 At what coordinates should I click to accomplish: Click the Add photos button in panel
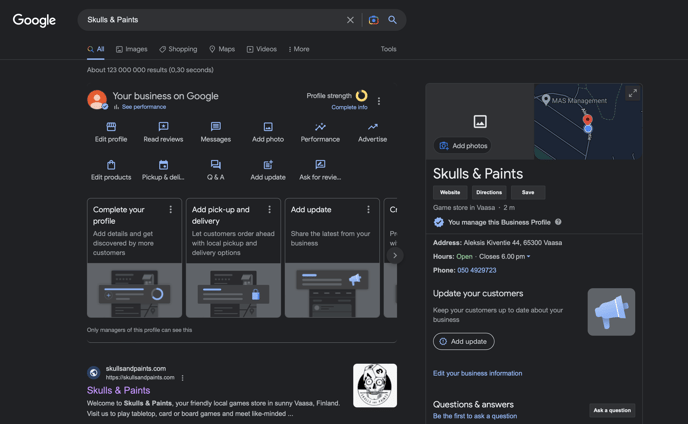(462, 146)
